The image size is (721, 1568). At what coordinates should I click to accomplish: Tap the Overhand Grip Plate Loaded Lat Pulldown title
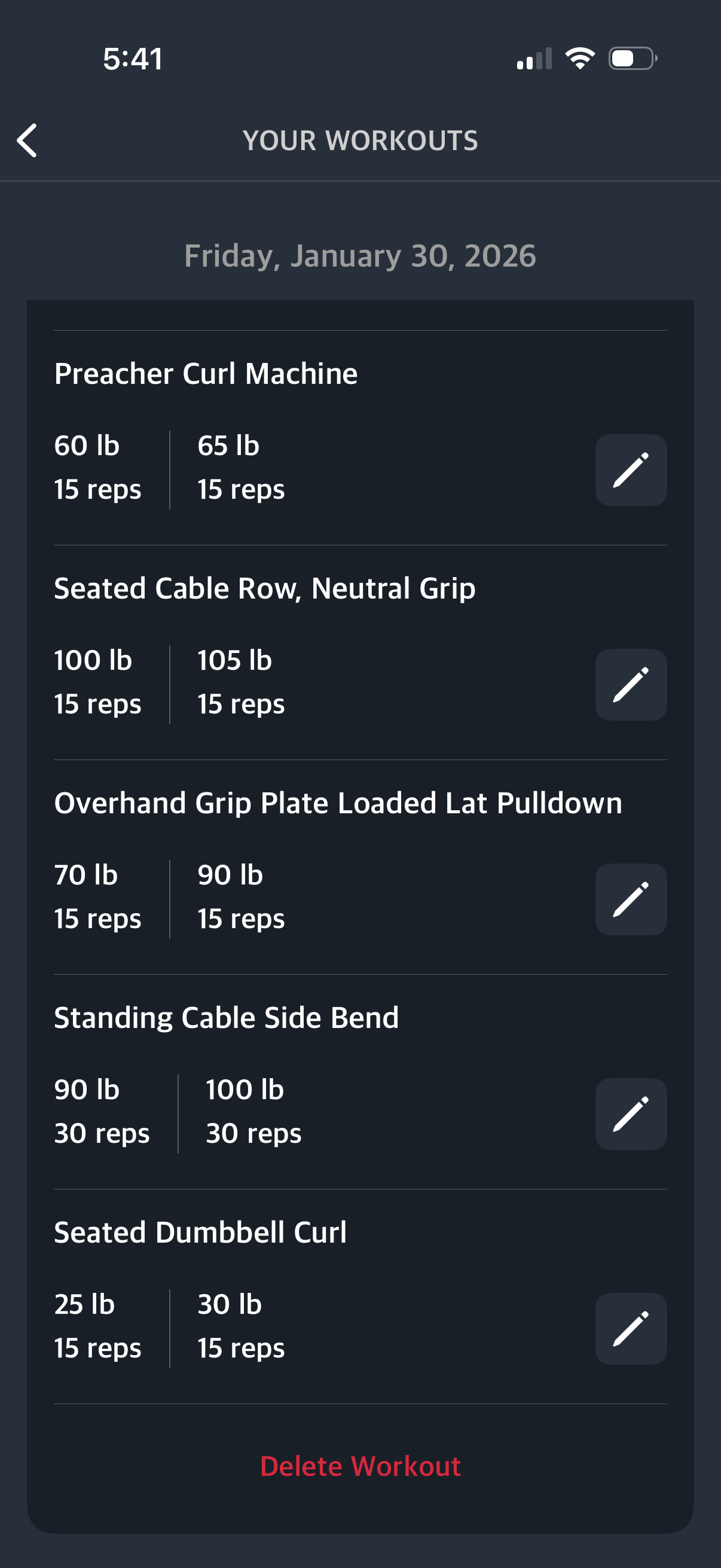click(x=338, y=804)
